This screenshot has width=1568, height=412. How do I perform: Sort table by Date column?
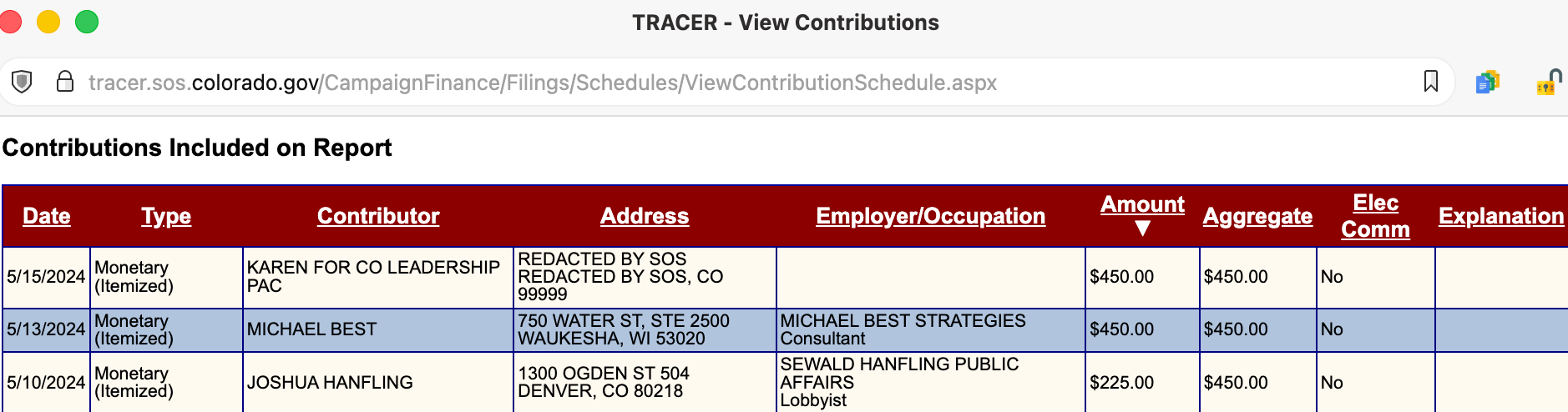[x=47, y=216]
